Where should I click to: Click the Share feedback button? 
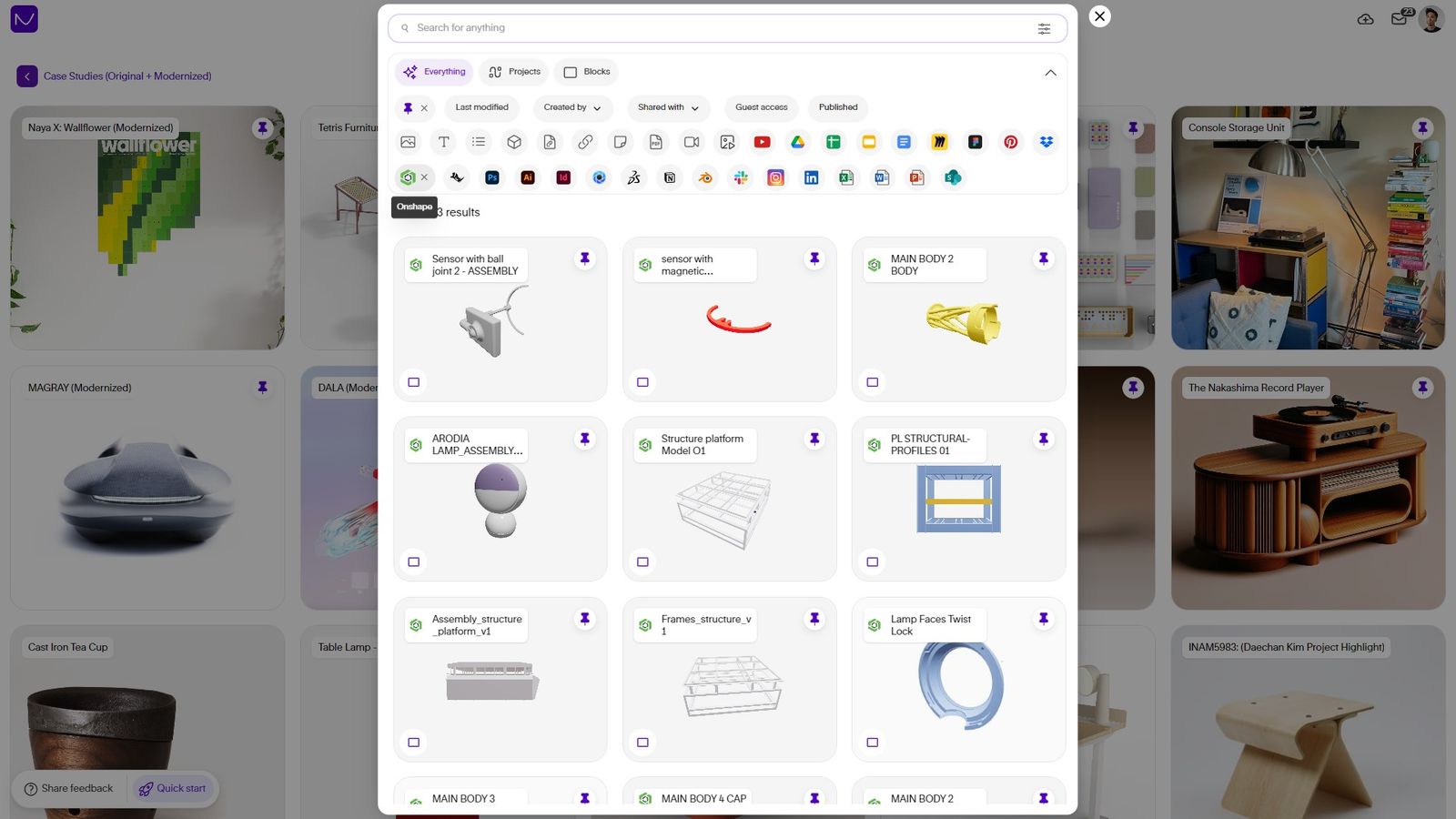click(68, 788)
